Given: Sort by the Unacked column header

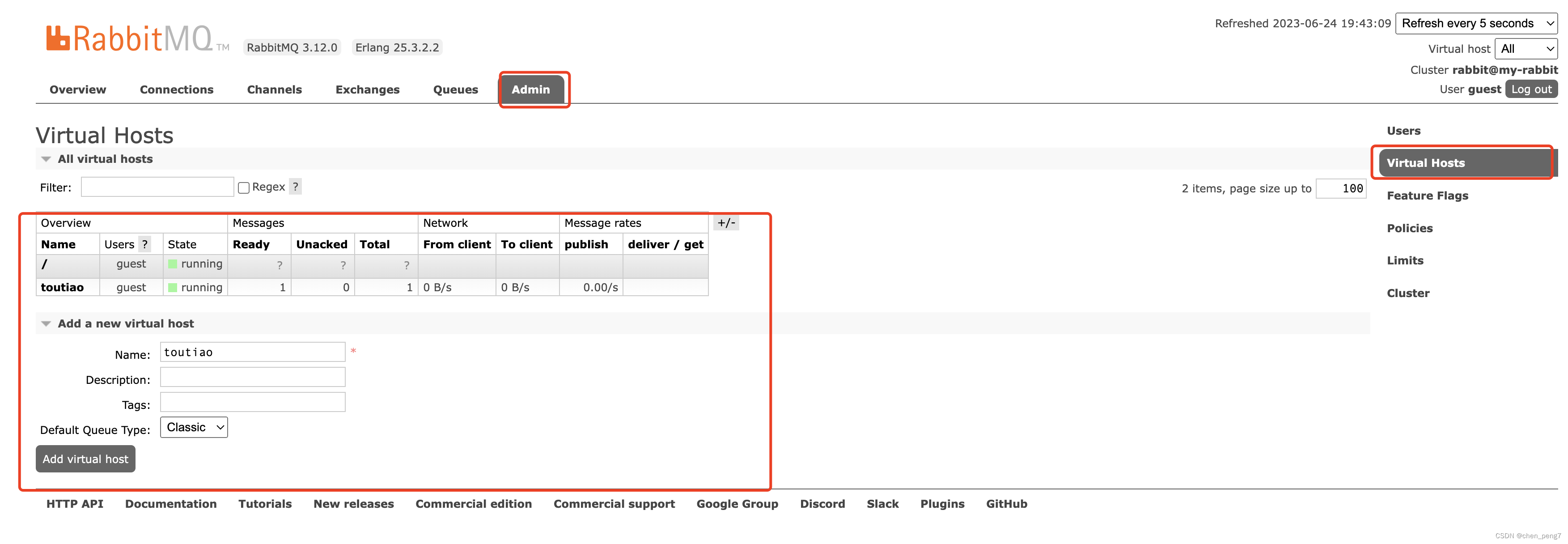Looking at the screenshot, I should (322, 244).
